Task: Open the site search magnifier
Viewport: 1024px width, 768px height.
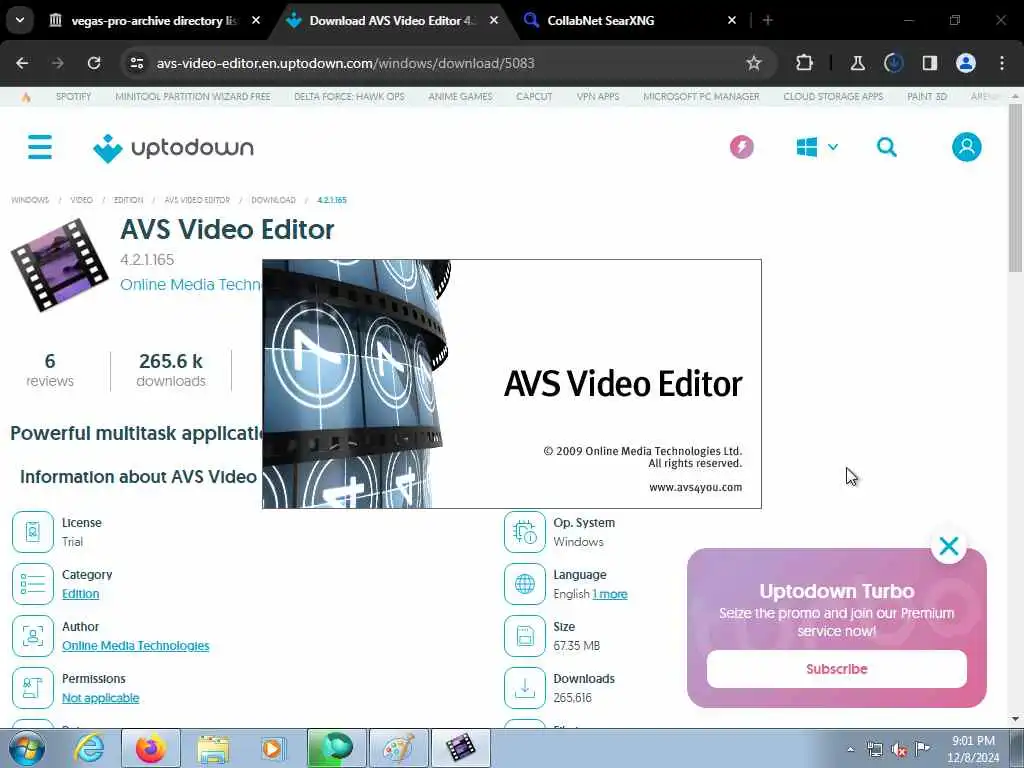Action: 886,147
